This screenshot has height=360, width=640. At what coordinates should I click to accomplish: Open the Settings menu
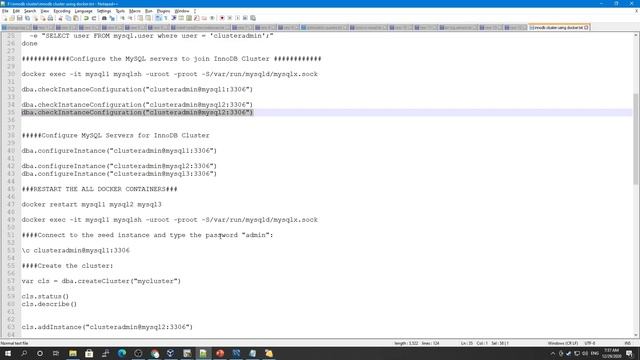[104, 11]
